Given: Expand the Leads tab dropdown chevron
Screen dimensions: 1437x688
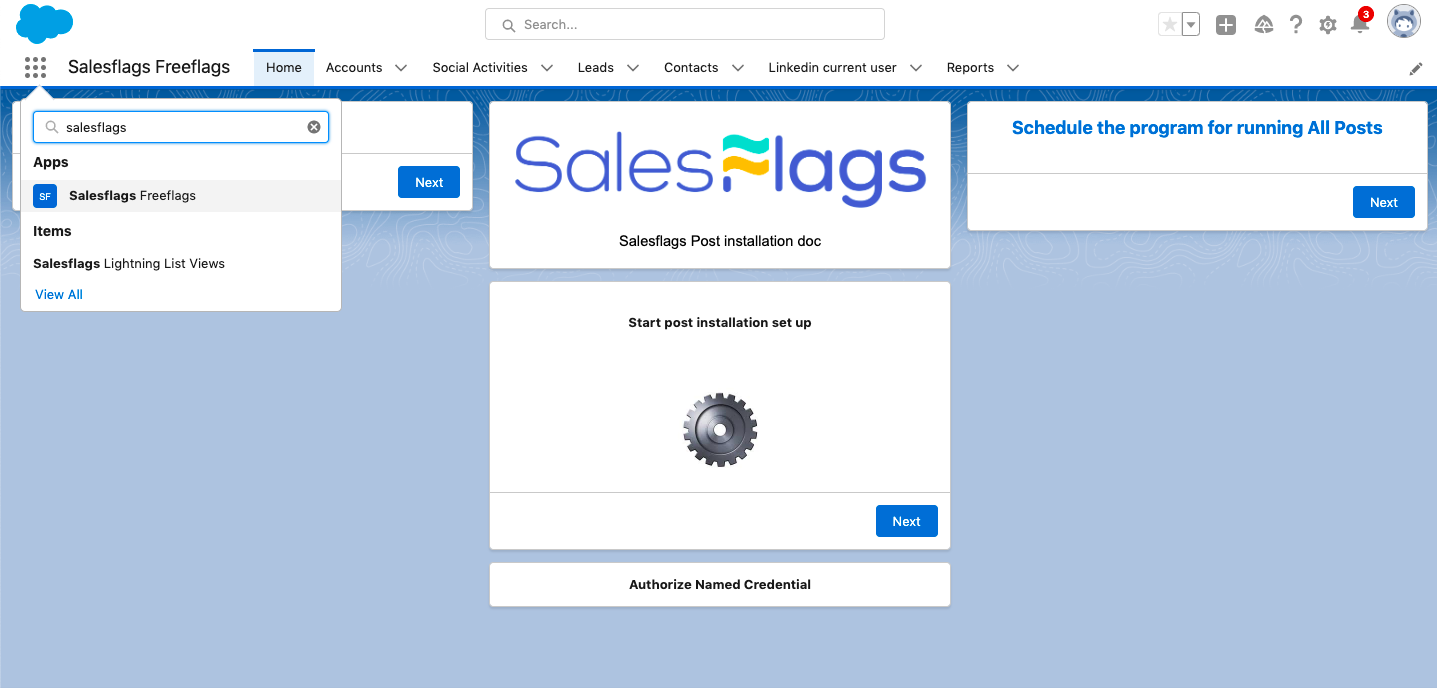Looking at the screenshot, I should 633,68.
